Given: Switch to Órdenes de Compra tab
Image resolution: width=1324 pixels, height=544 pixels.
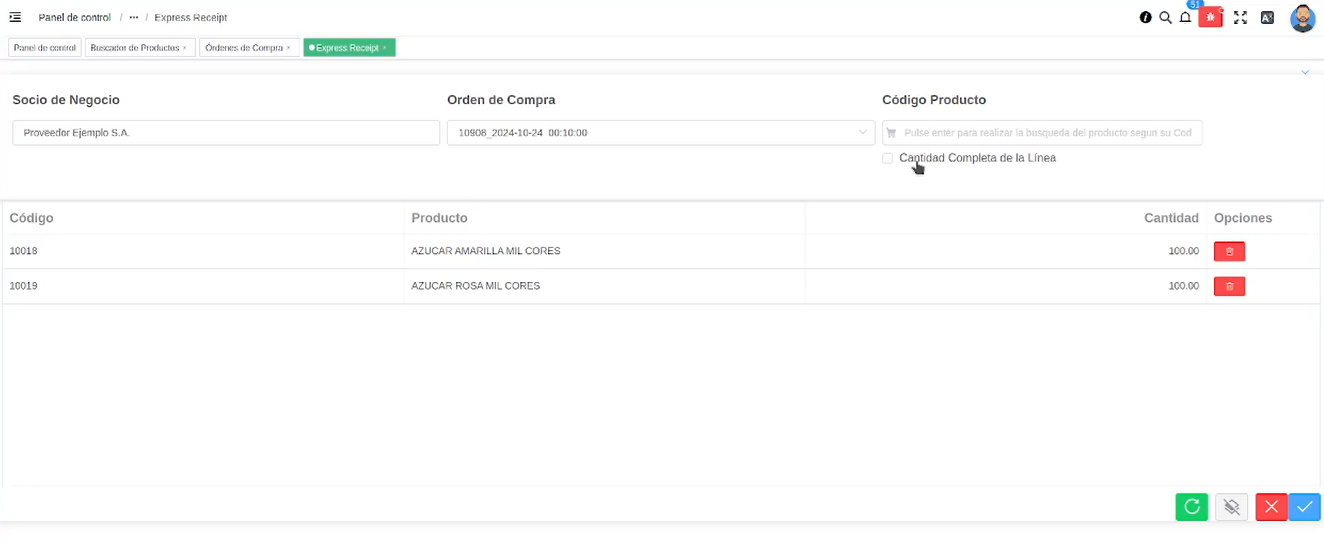Looking at the screenshot, I should tap(244, 47).
